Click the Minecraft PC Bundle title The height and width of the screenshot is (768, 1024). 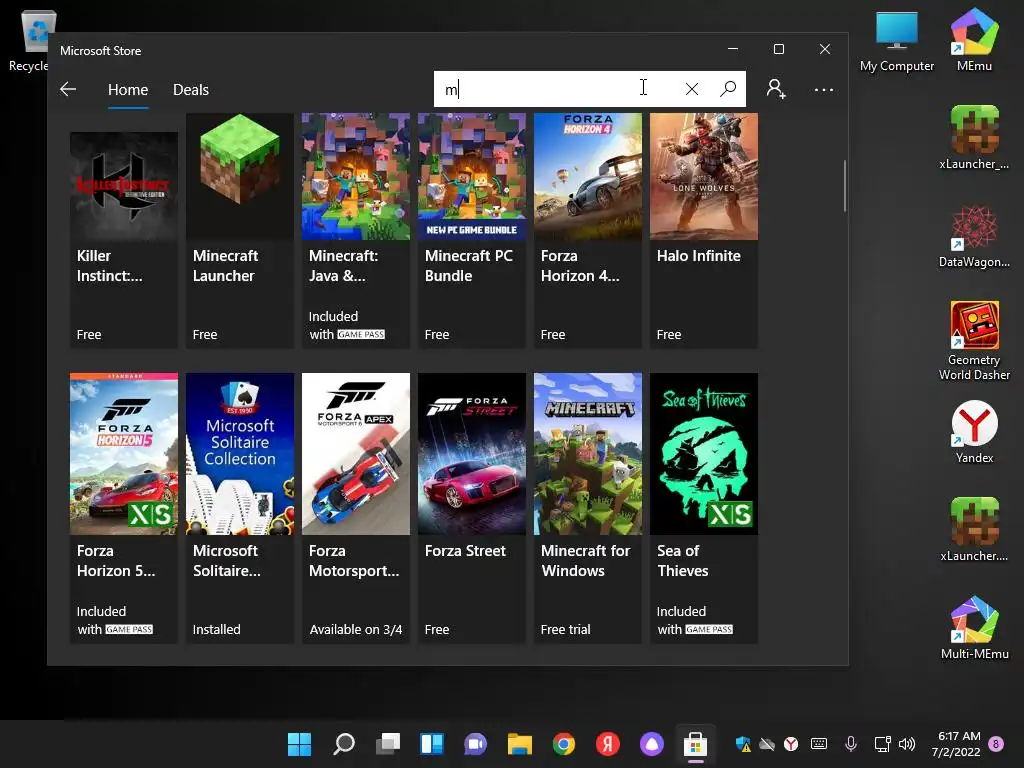468,266
